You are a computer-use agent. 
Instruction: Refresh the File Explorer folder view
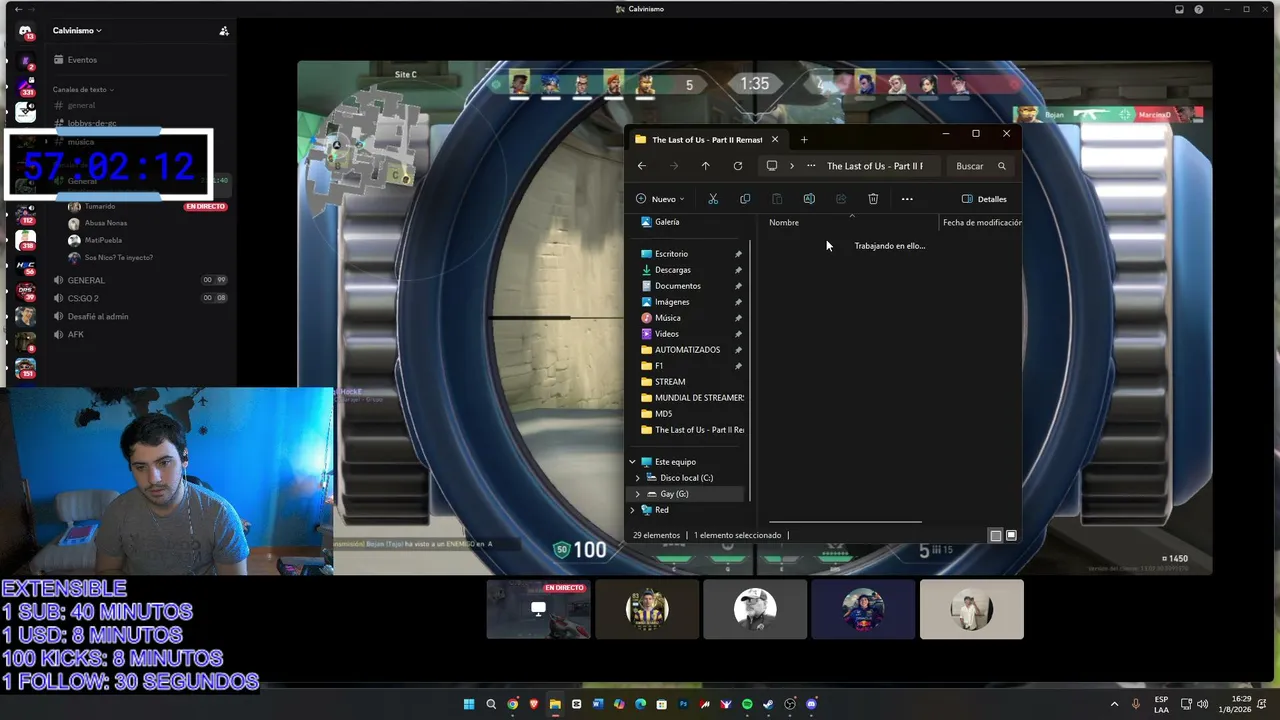click(x=738, y=166)
